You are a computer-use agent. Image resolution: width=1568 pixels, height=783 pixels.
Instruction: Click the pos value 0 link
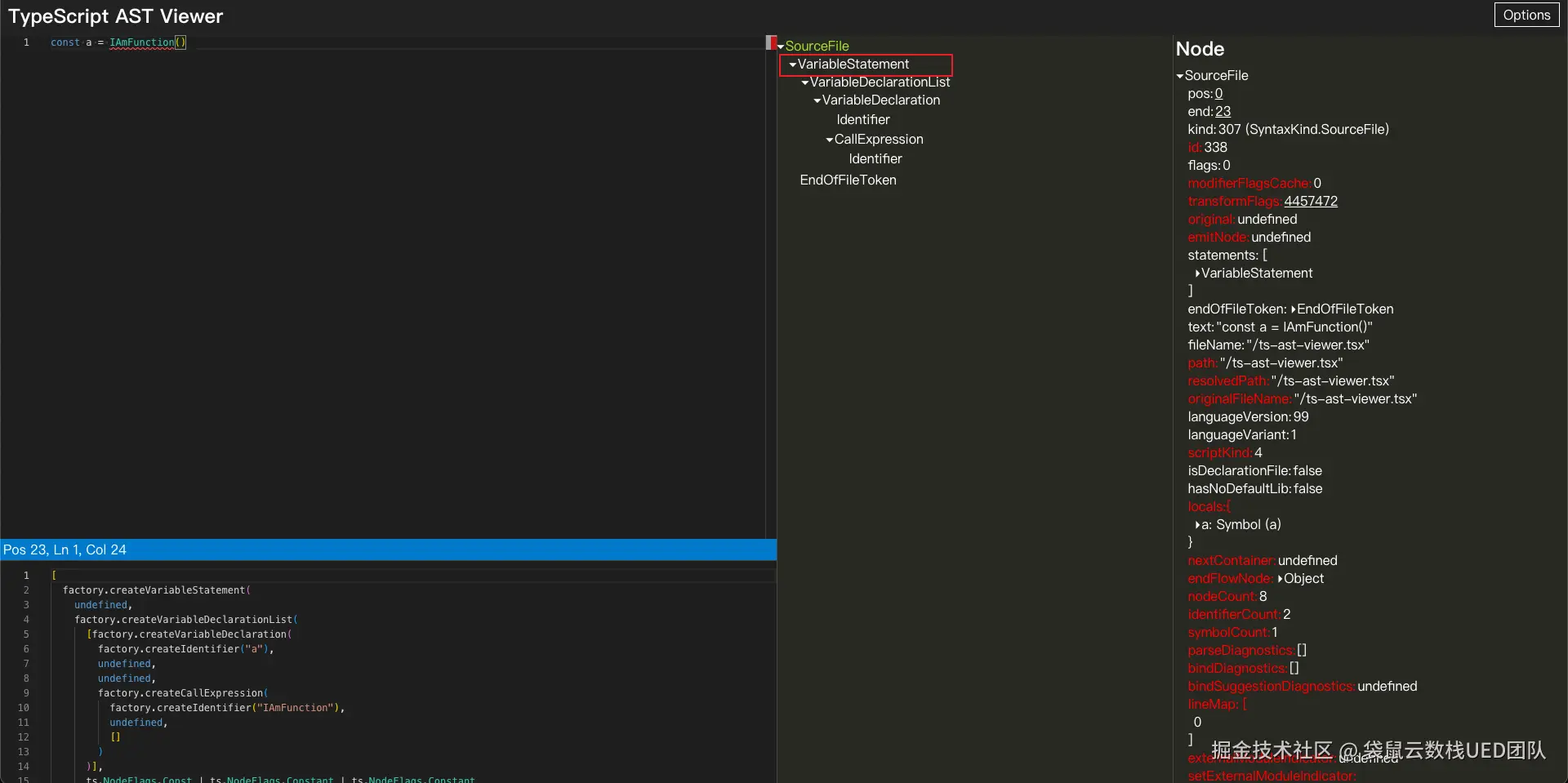1218,94
